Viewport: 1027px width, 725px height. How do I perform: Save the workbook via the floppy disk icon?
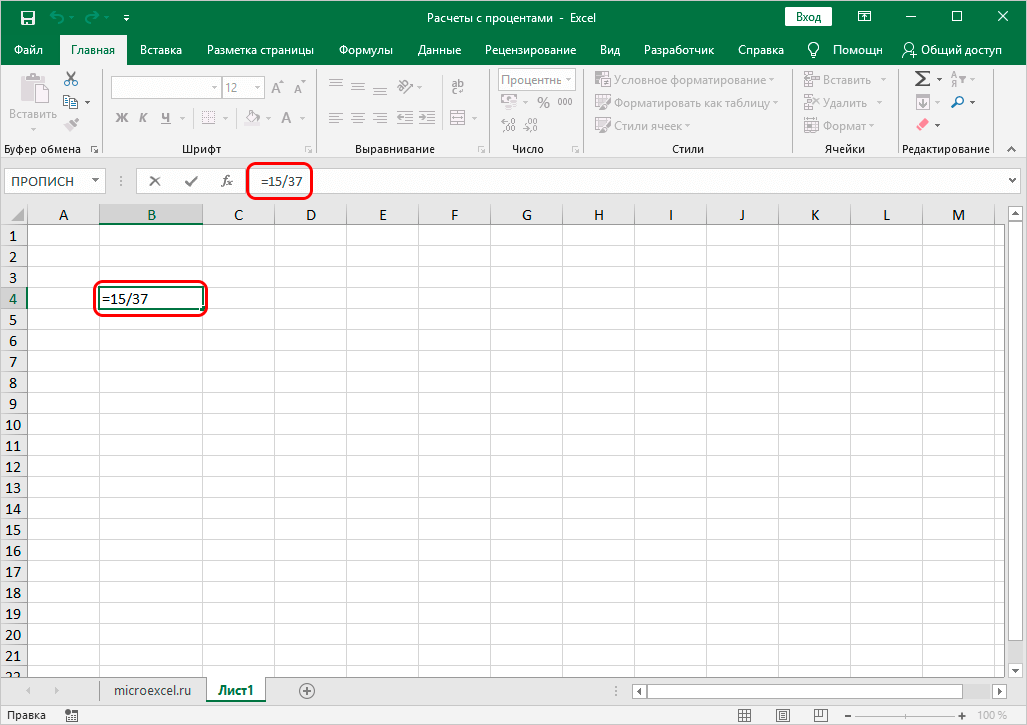28,17
